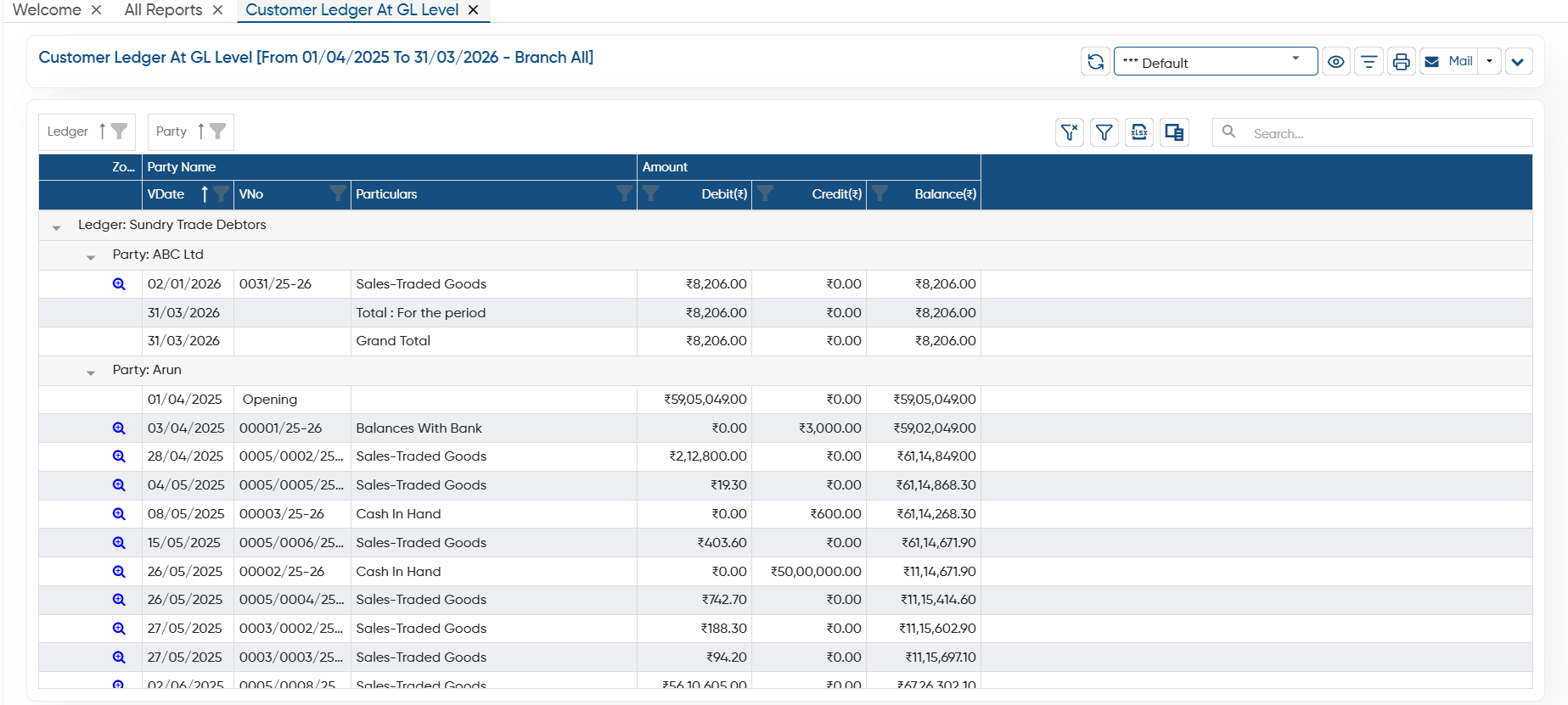Image resolution: width=1568 pixels, height=705 pixels.
Task: Select the Grand Total cell
Action: pos(494,341)
